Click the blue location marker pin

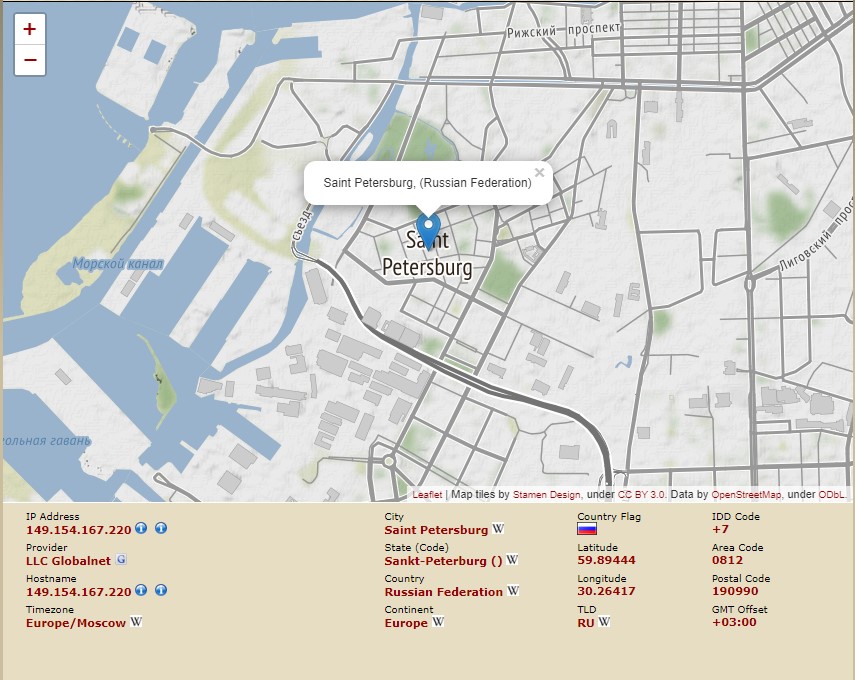[428, 231]
